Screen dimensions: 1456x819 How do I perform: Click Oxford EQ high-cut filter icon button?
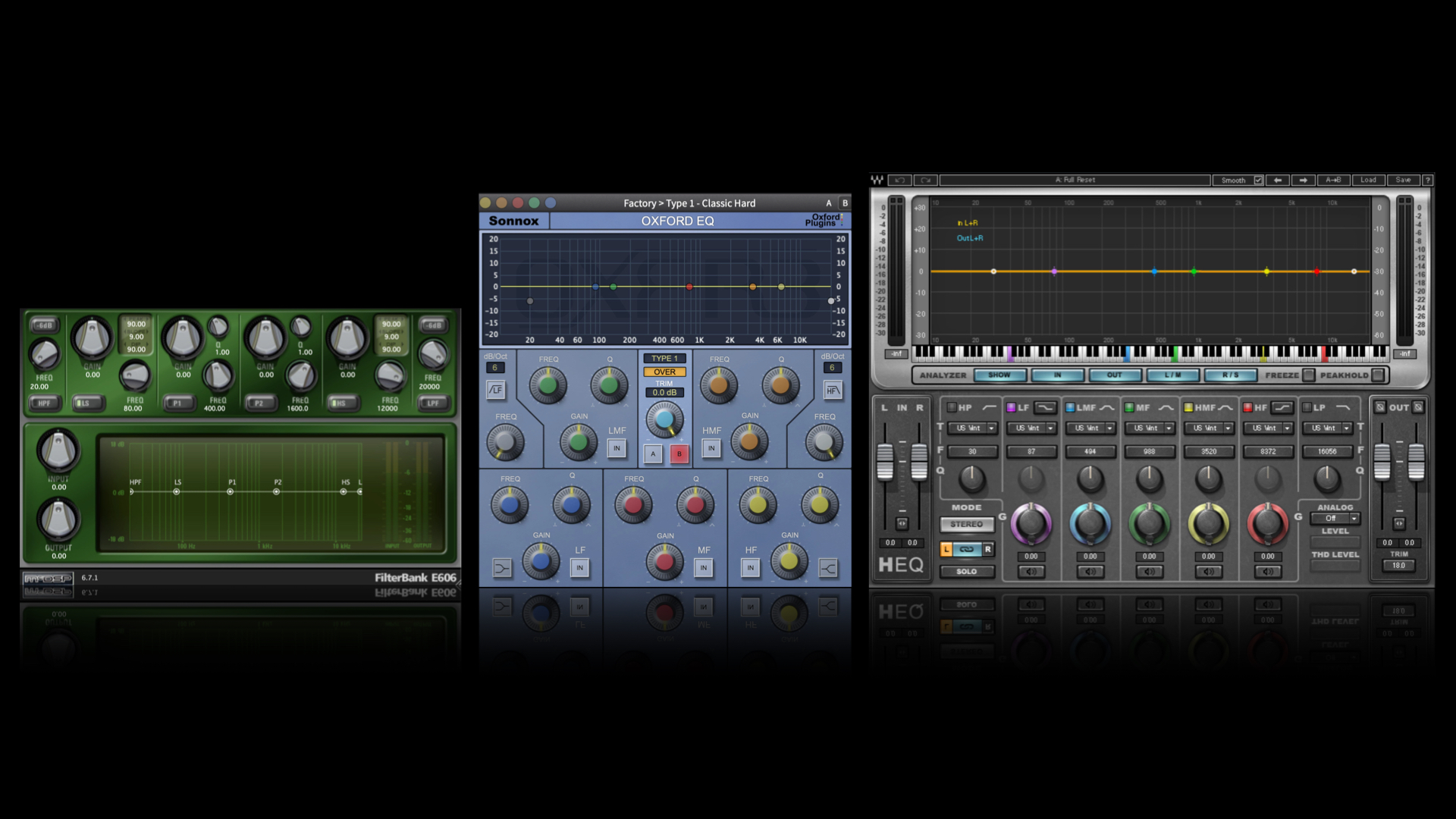coord(833,390)
